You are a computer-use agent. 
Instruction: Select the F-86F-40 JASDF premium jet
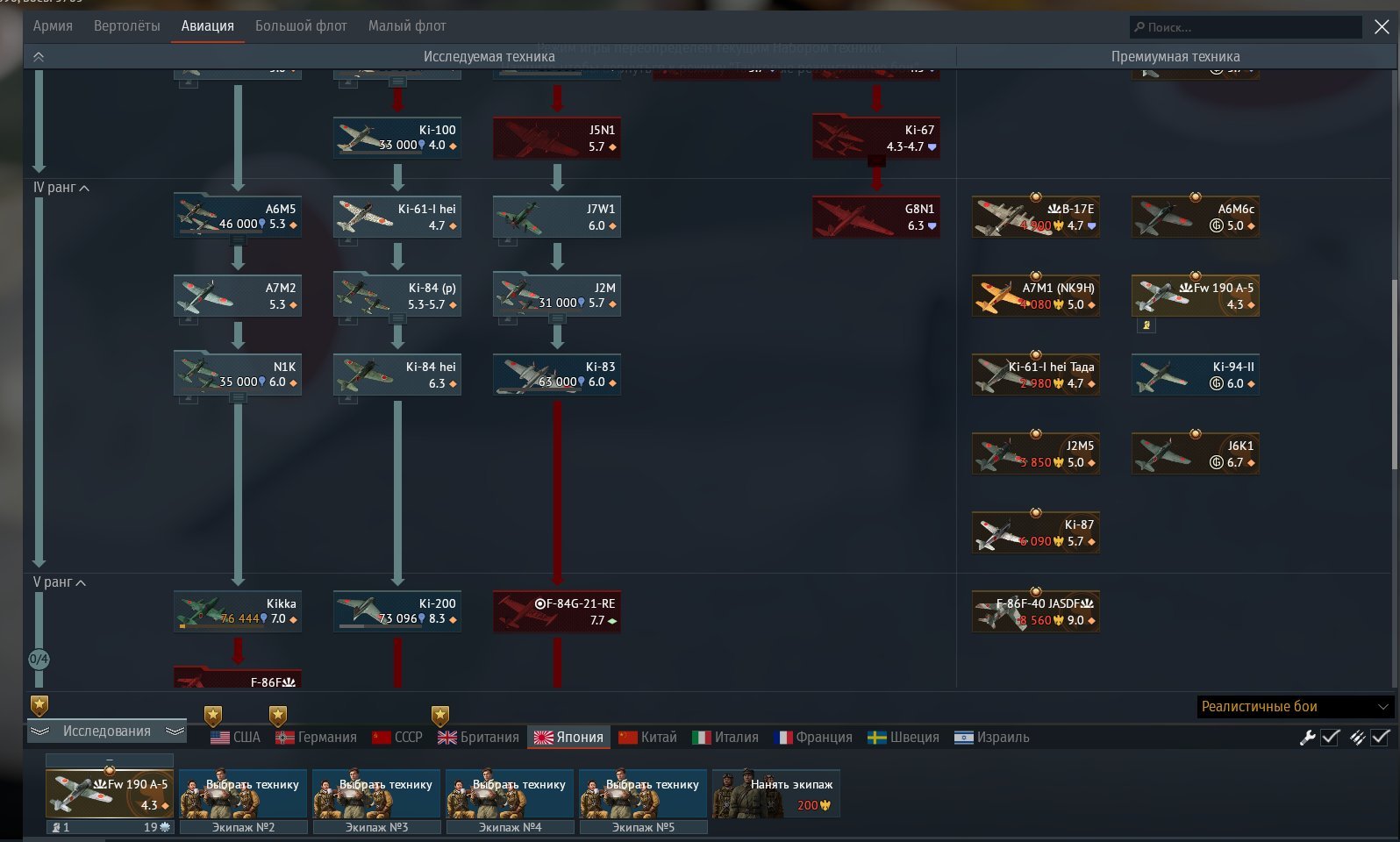point(1036,611)
